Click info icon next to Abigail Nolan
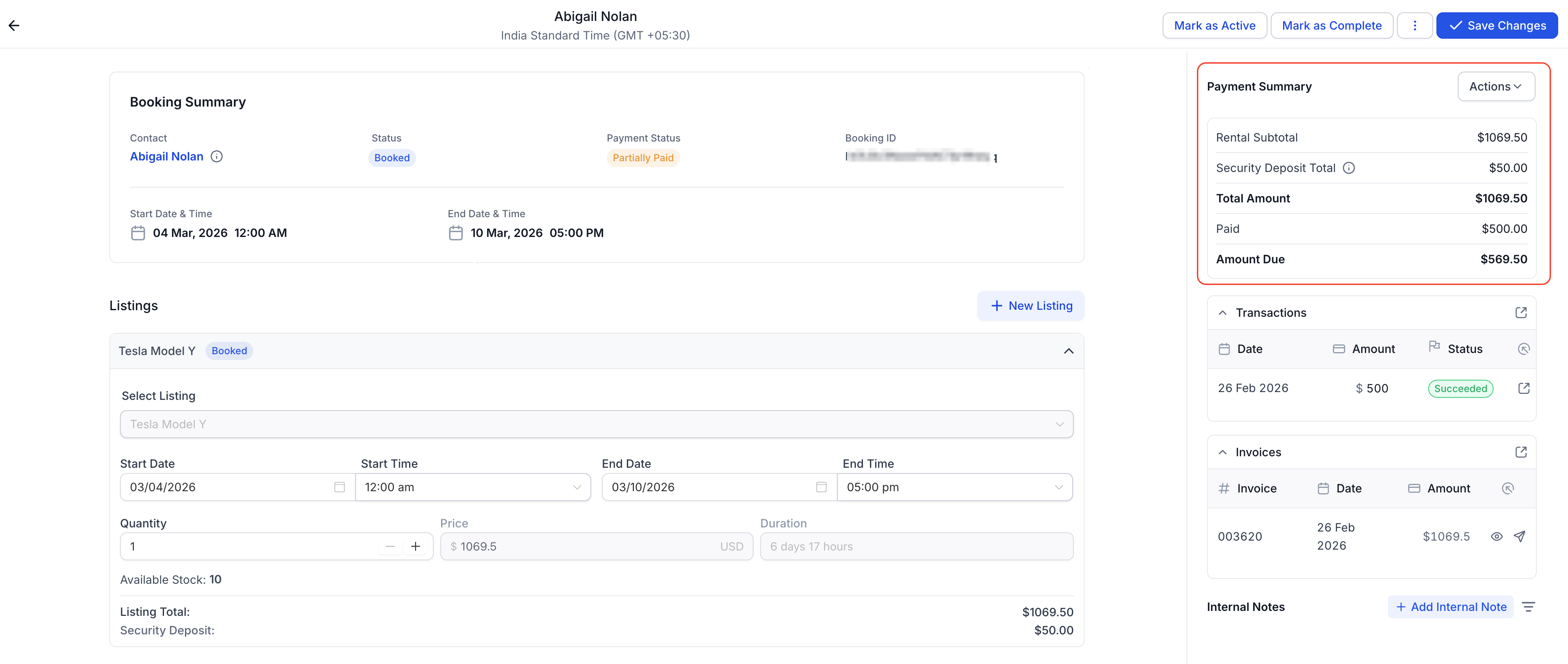1568x664 pixels. tap(217, 157)
